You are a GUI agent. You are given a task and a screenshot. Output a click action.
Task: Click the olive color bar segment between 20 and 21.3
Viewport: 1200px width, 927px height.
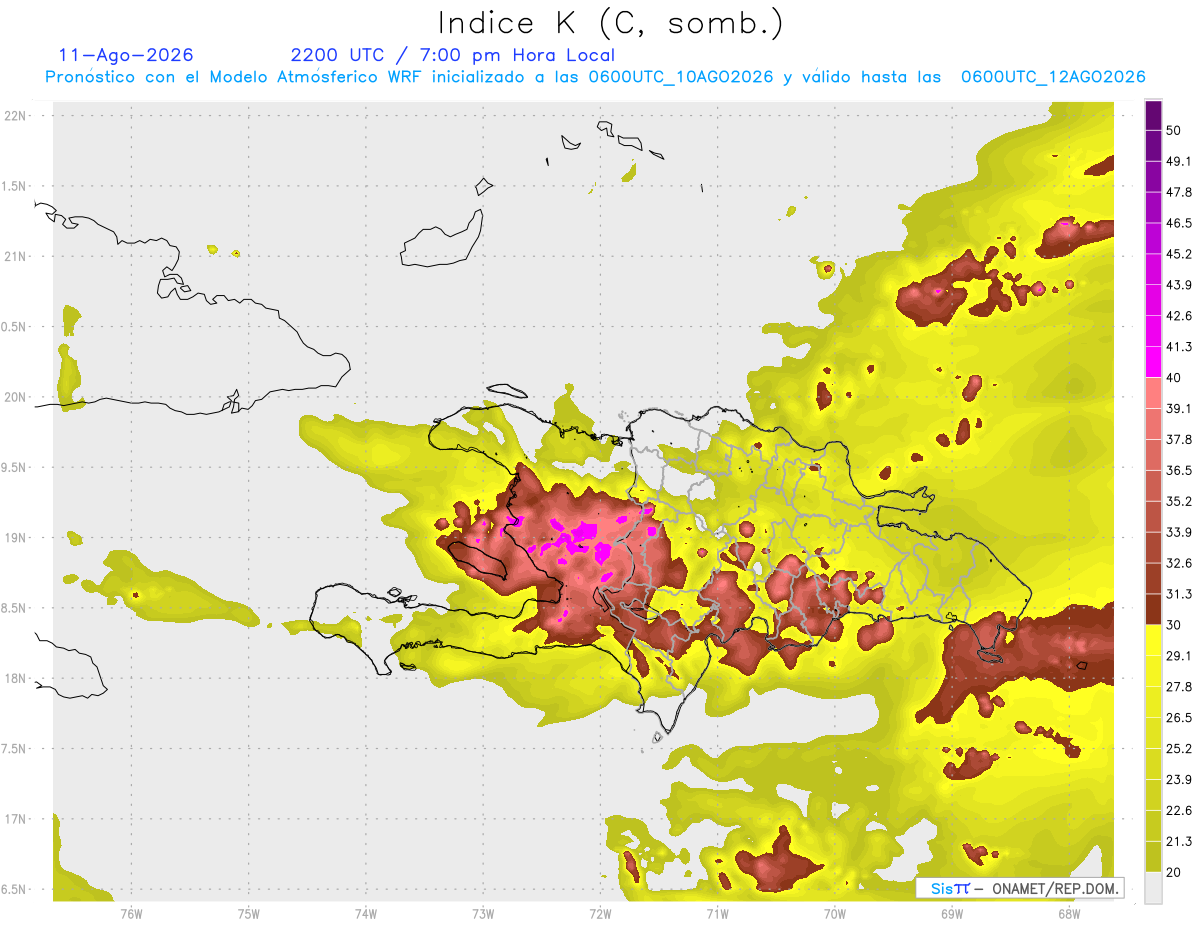click(1153, 857)
